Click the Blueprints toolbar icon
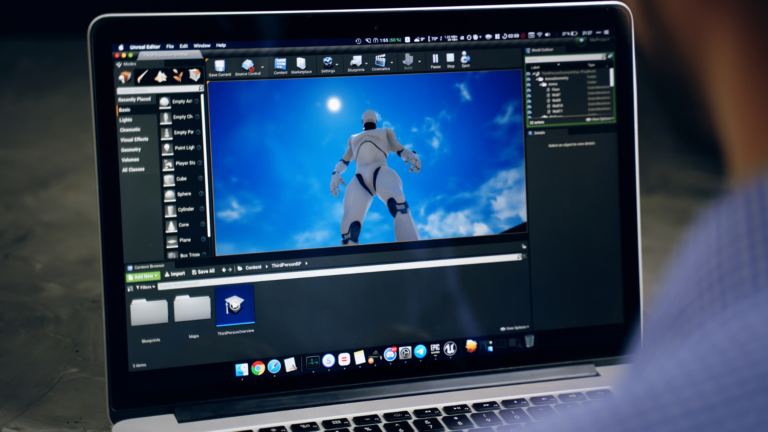768x432 pixels. [x=356, y=63]
